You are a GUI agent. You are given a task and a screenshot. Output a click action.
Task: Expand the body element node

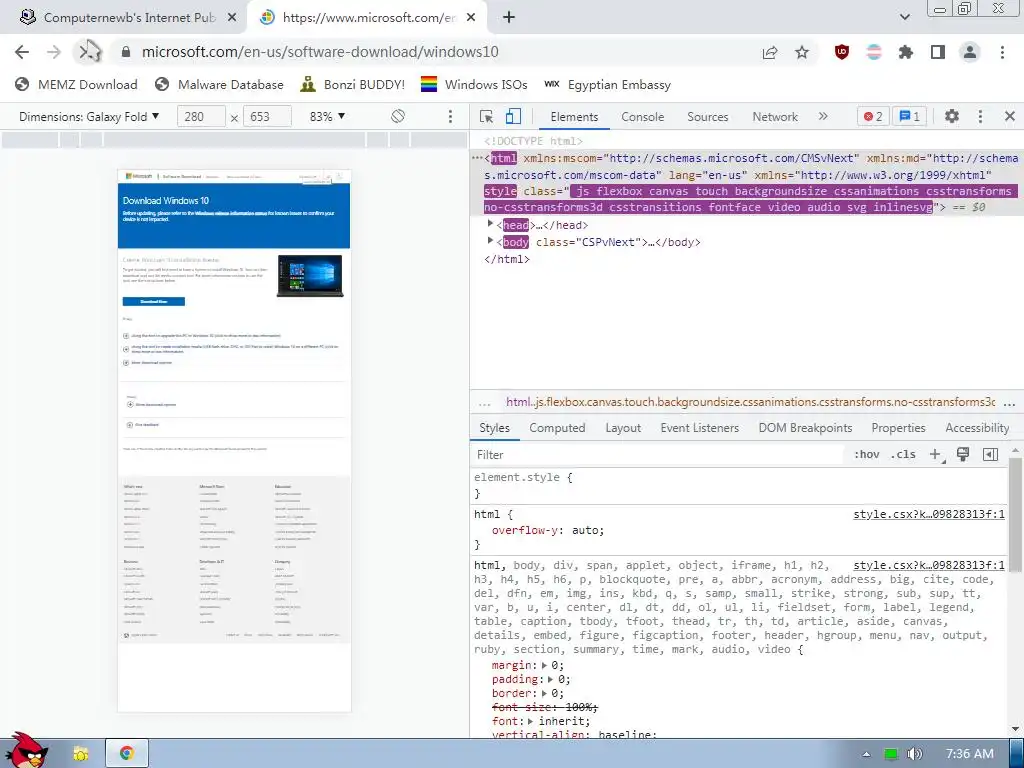click(490, 241)
